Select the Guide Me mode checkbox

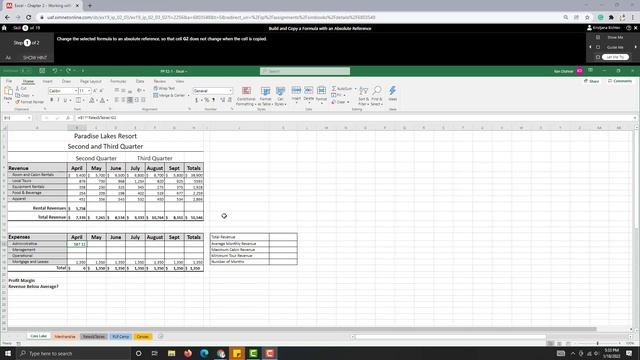(598, 47)
